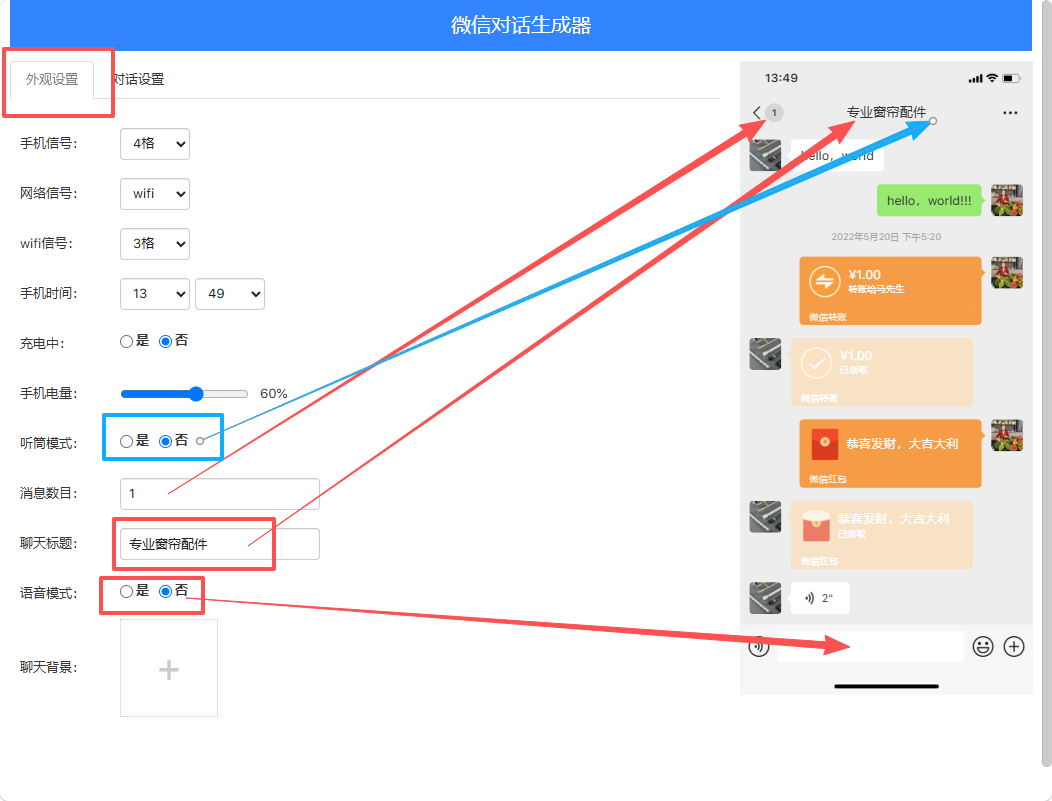Click sender avatar beside orange transfer card

coord(1007,273)
